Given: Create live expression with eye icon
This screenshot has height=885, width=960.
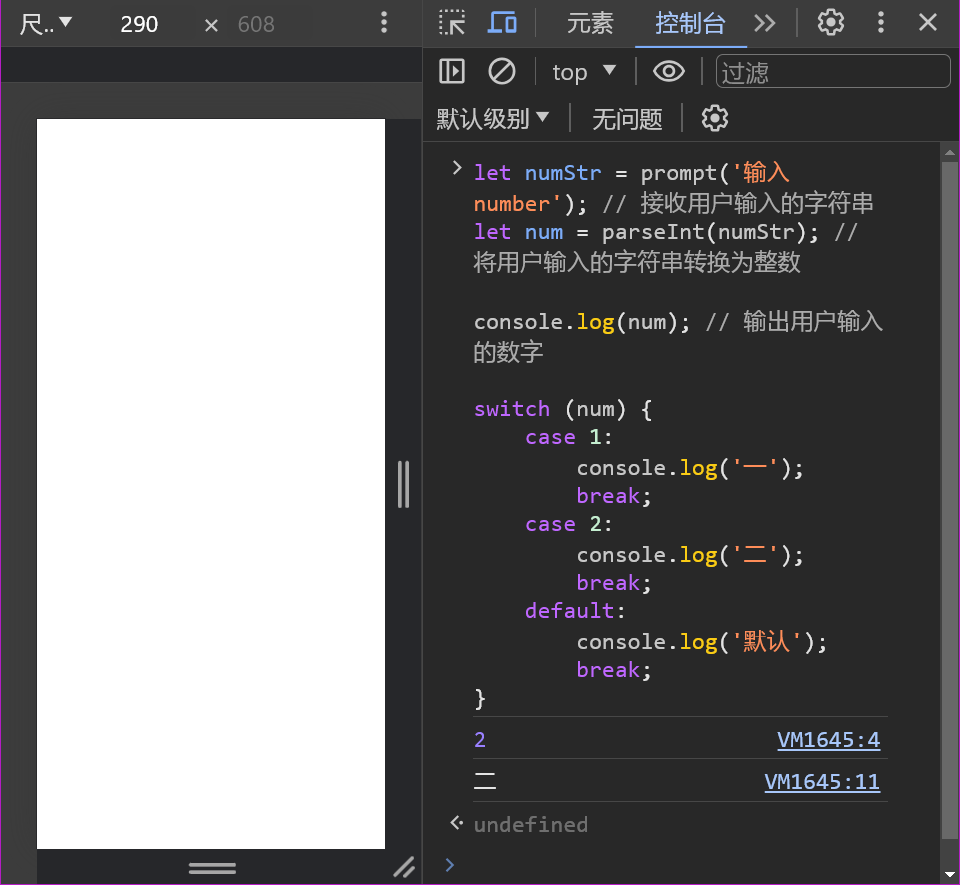Looking at the screenshot, I should [668, 71].
